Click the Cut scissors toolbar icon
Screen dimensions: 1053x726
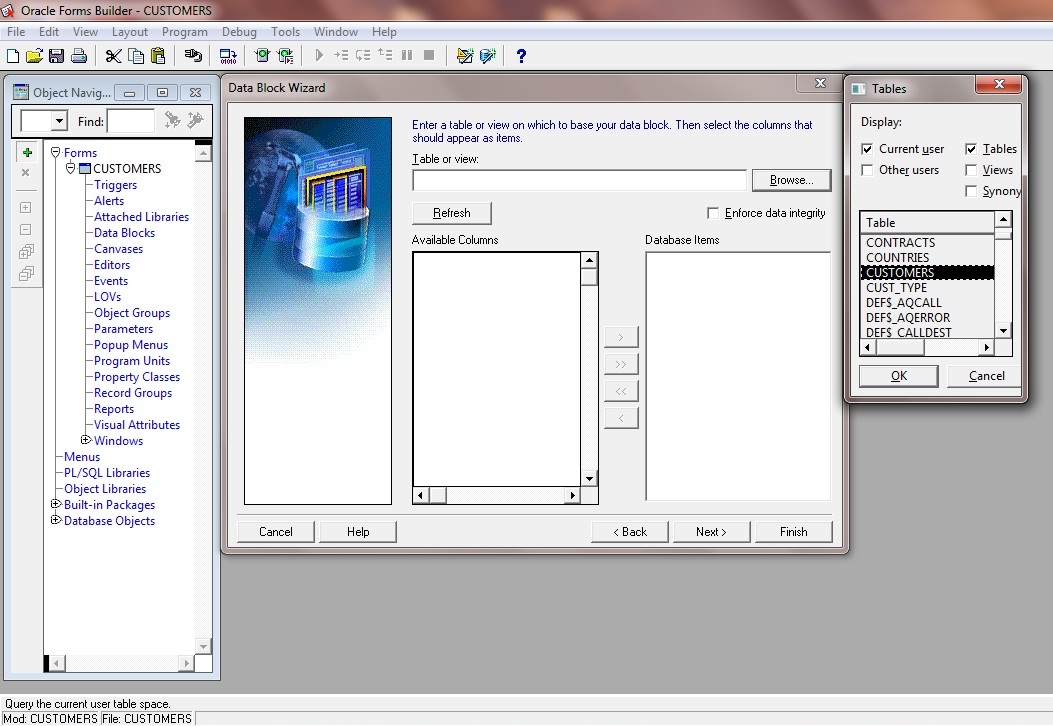click(x=113, y=56)
